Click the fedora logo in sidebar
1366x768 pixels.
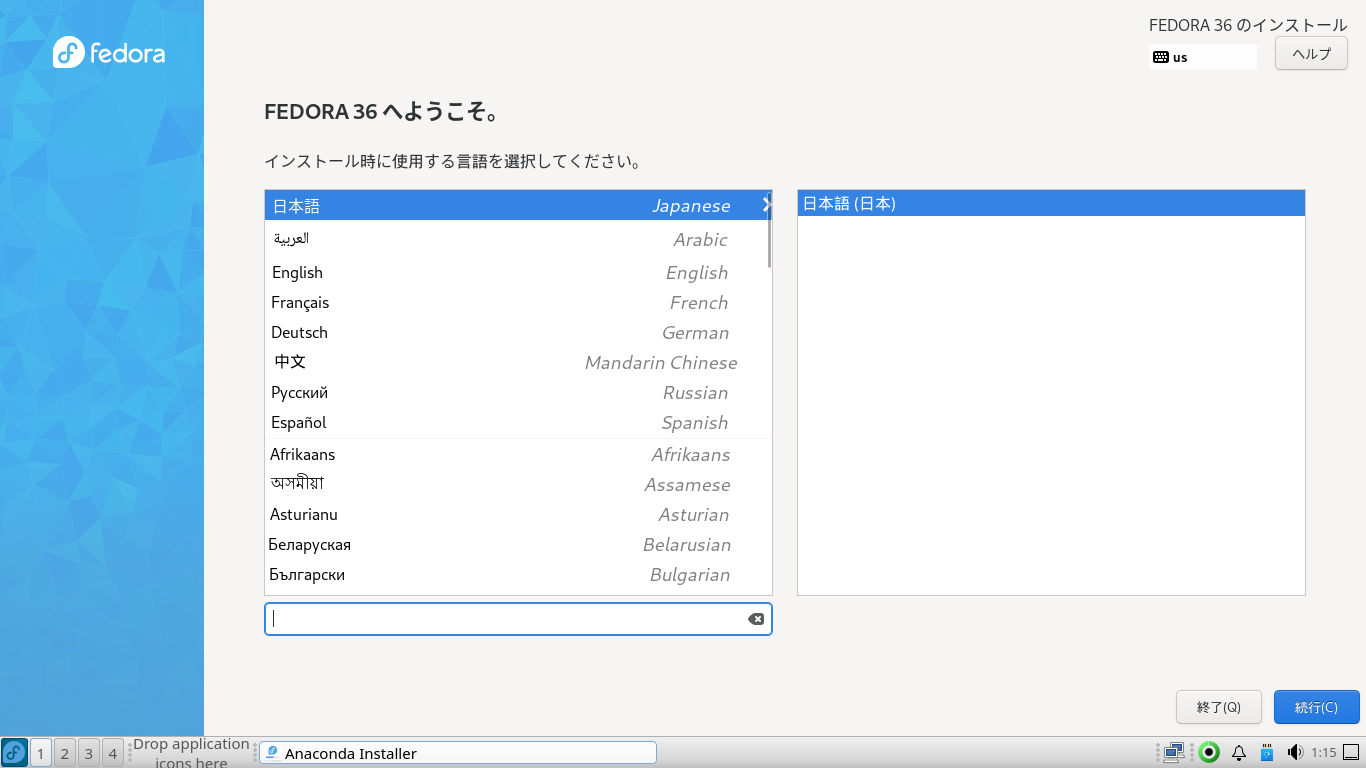[109, 52]
